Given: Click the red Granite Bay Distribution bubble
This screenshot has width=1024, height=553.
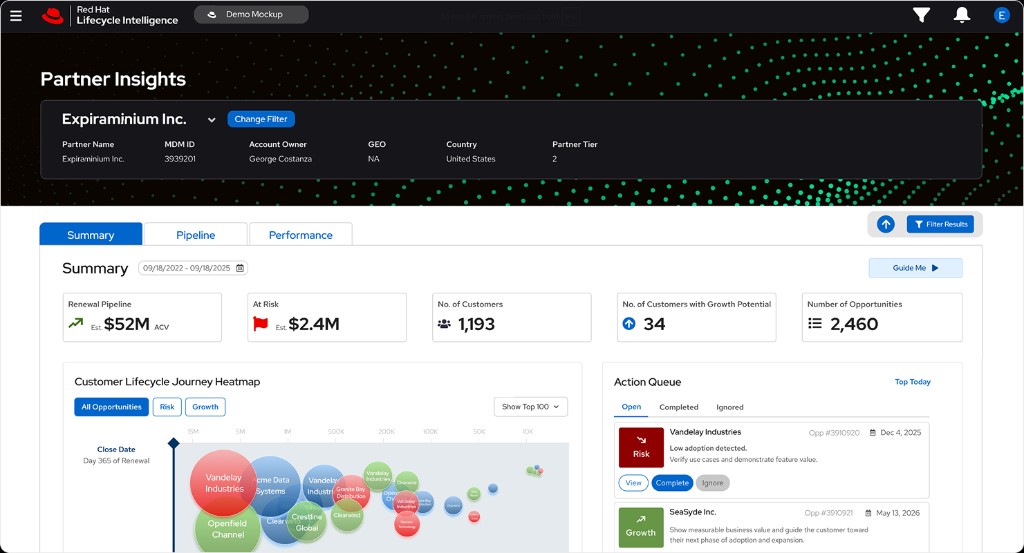Looking at the screenshot, I should tap(351, 493).
